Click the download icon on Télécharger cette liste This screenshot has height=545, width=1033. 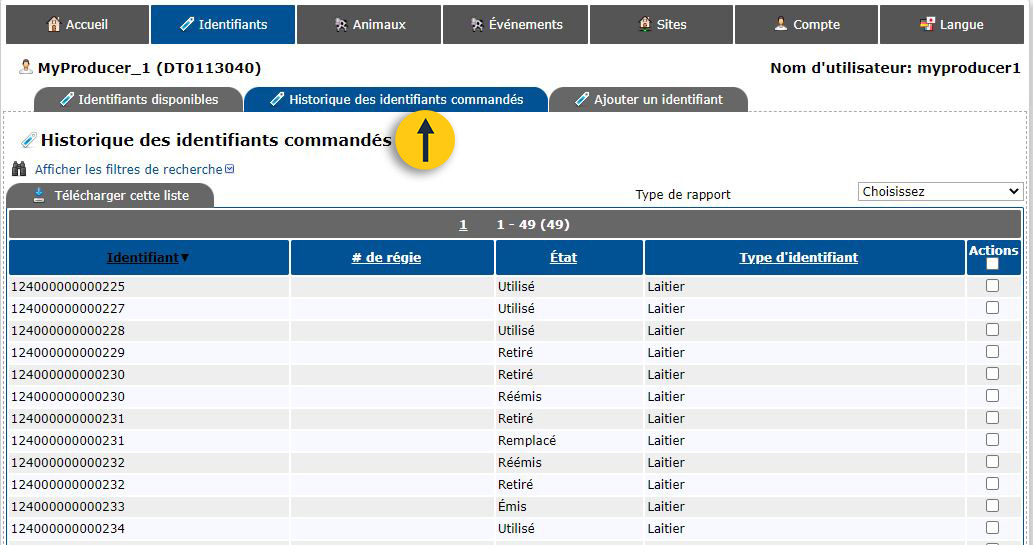(39, 194)
